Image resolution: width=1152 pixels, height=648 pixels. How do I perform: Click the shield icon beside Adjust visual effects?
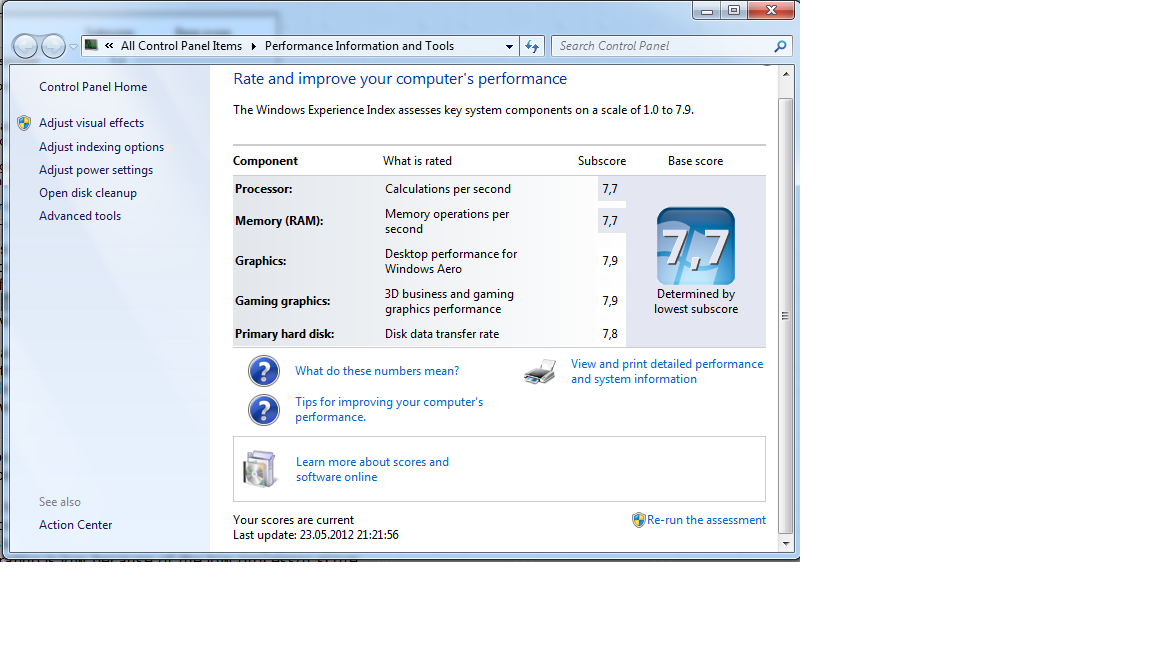pos(24,123)
